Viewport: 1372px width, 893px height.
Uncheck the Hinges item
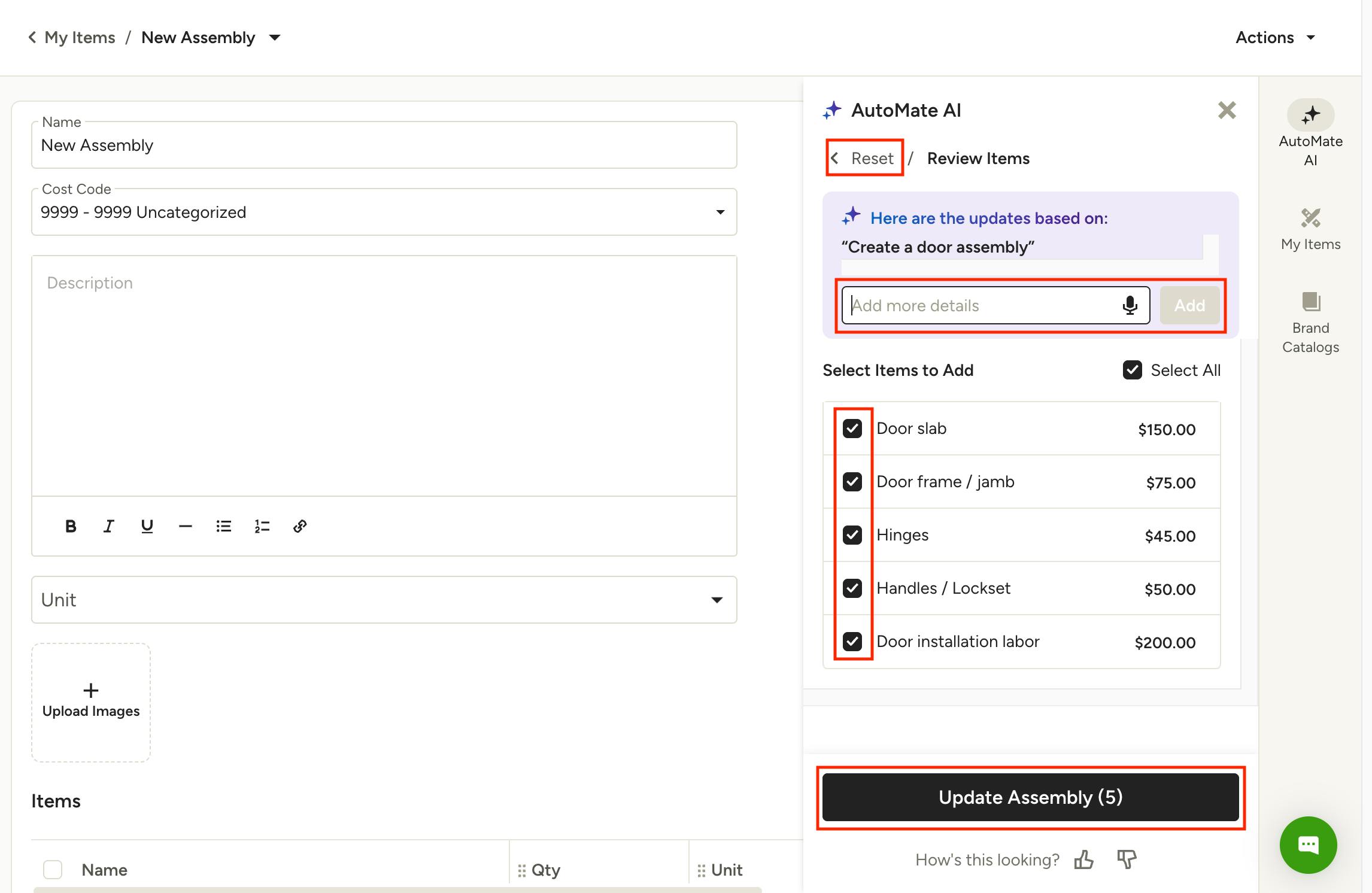[852, 535]
